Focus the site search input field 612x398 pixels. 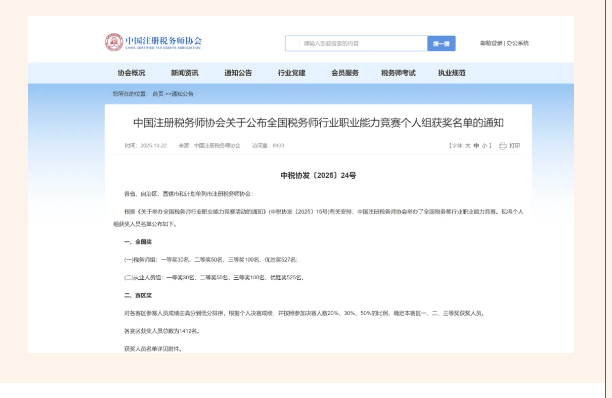coord(356,43)
